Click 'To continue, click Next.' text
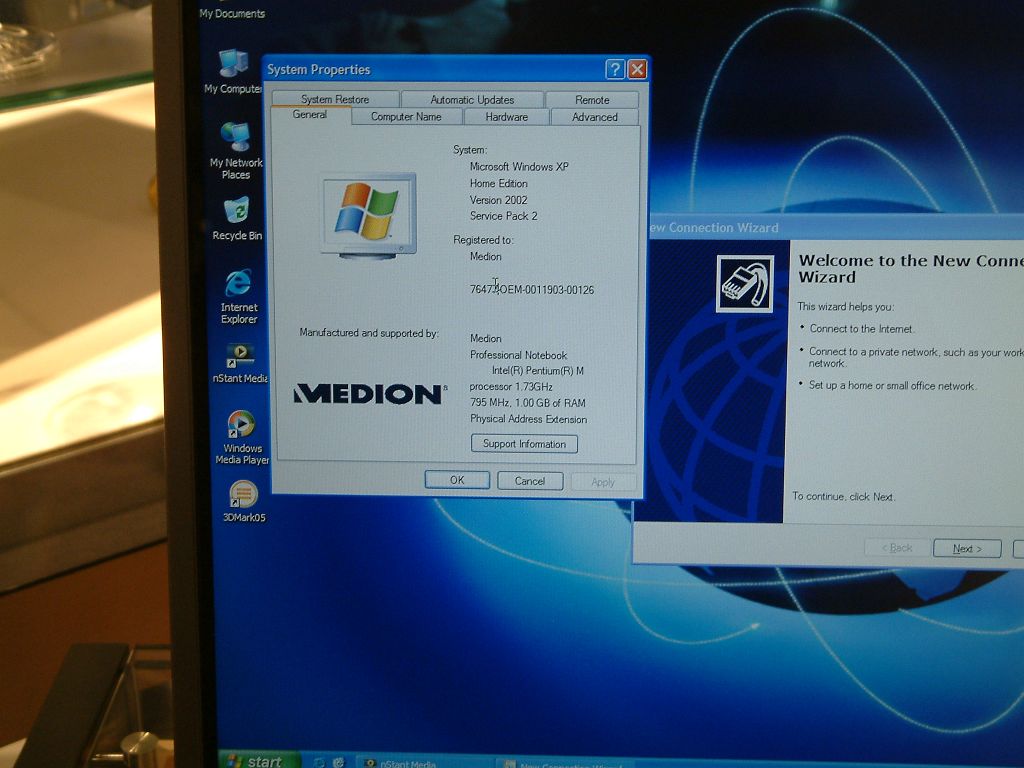This screenshot has width=1024, height=768. click(x=844, y=496)
